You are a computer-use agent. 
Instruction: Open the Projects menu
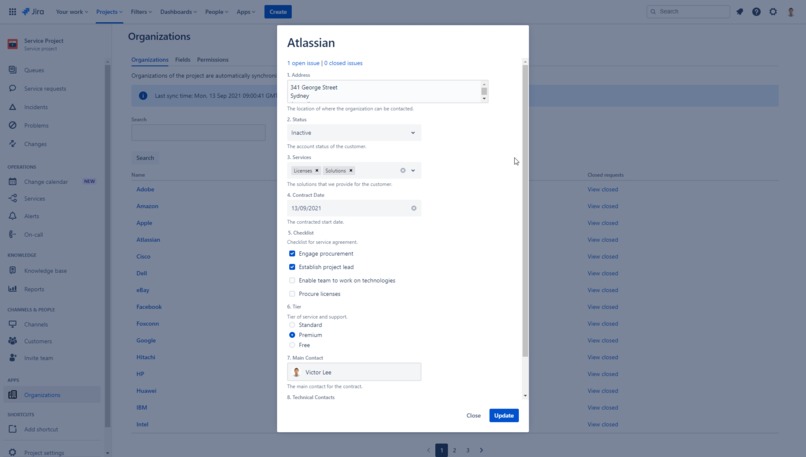coord(109,11)
